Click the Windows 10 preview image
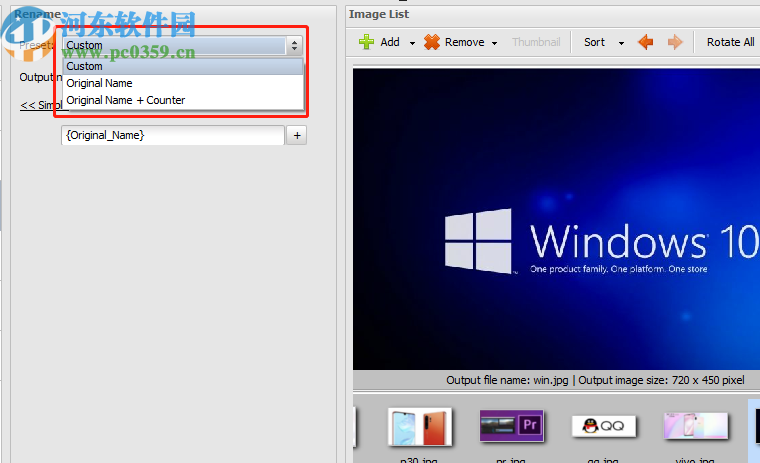The height and width of the screenshot is (463, 760). tap(556, 219)
